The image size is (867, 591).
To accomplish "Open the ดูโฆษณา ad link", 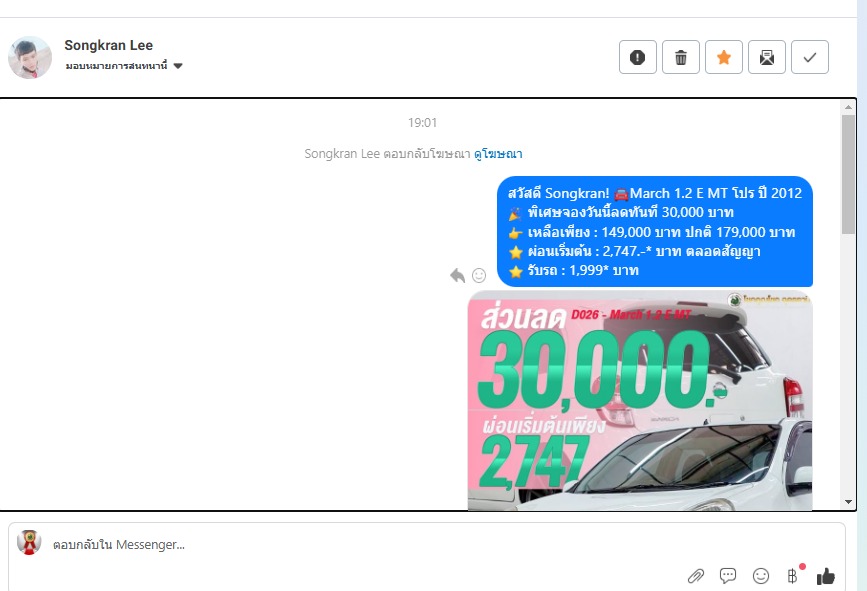I will (x=498, y=154).
